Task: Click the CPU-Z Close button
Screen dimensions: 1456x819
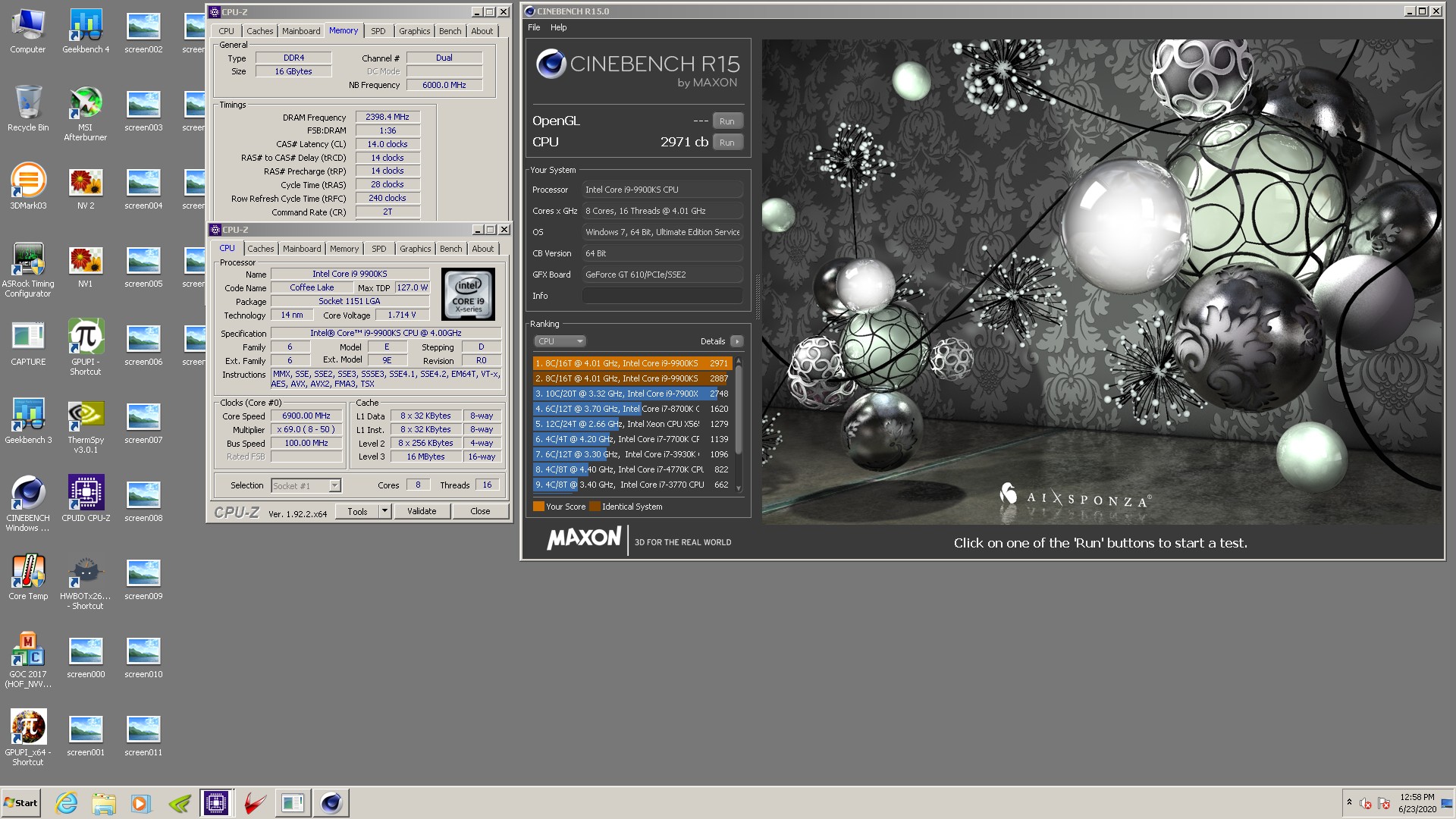Action: coord(480,511)
